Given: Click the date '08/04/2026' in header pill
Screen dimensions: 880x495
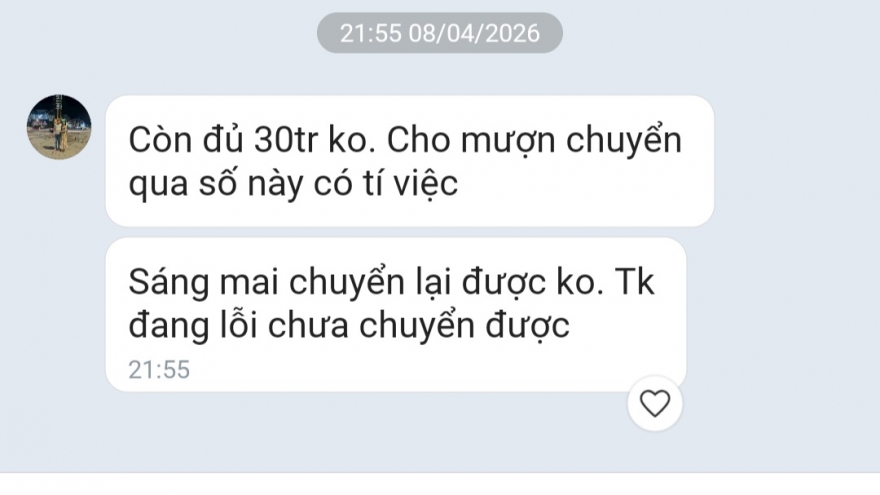Looking at the screenshot, I should (x=474, y=34).
